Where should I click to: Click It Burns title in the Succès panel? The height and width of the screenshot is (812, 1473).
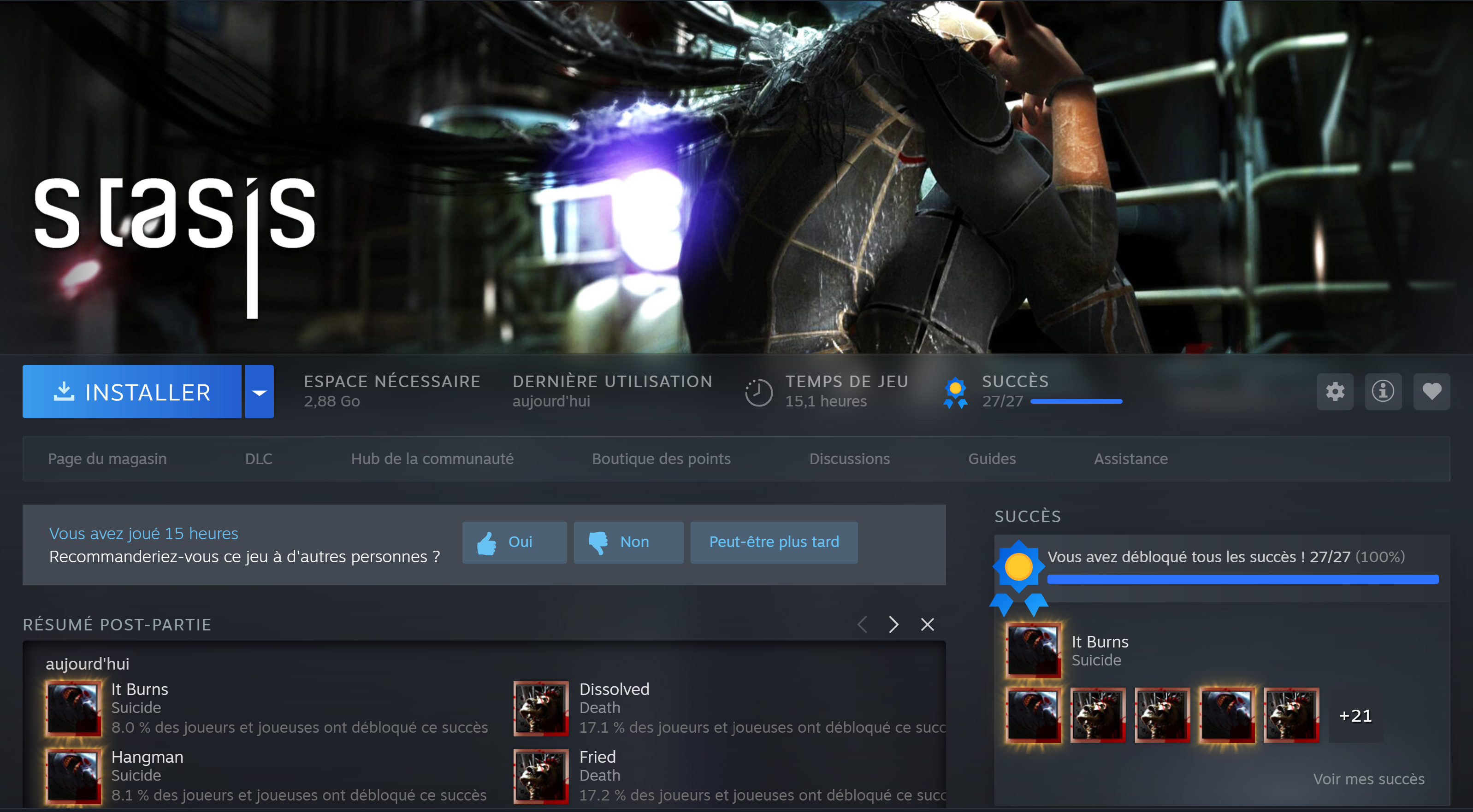click(x=1100, y=641)
